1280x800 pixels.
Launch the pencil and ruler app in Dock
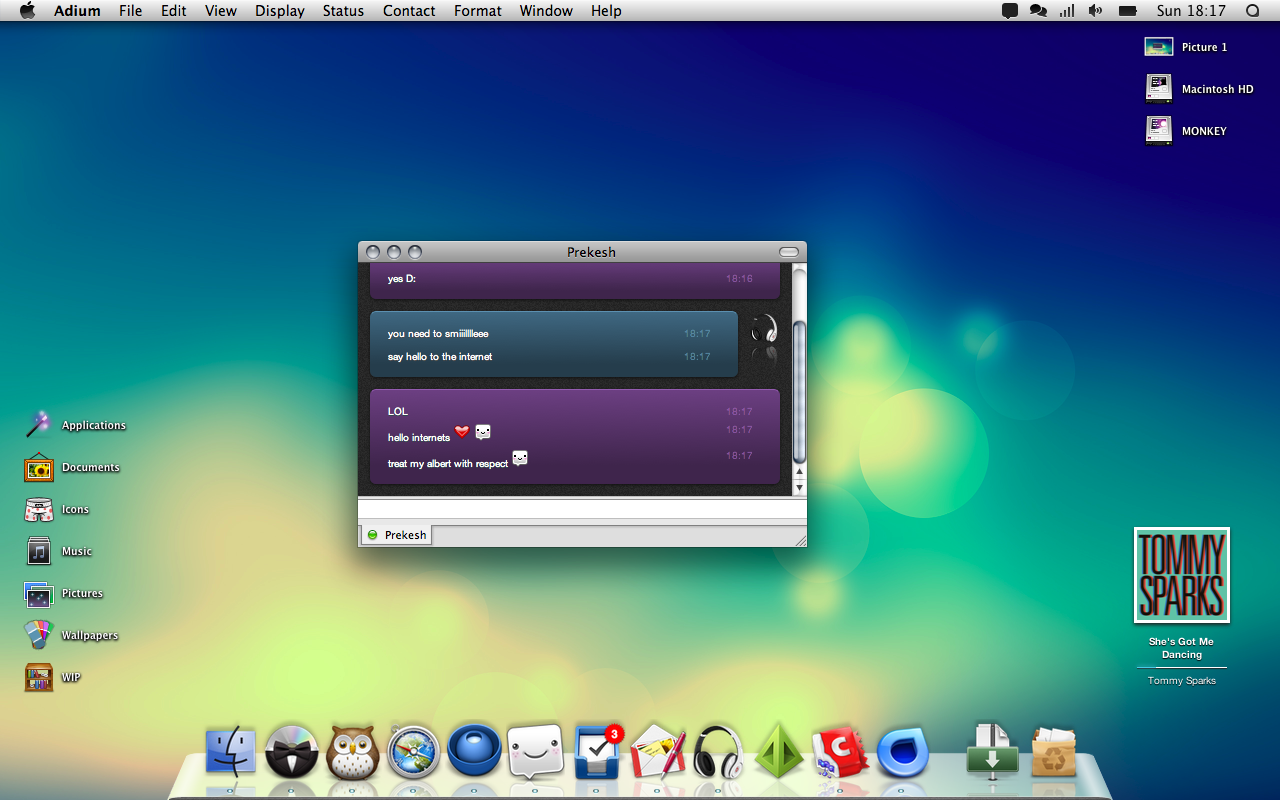click(658, 752)
